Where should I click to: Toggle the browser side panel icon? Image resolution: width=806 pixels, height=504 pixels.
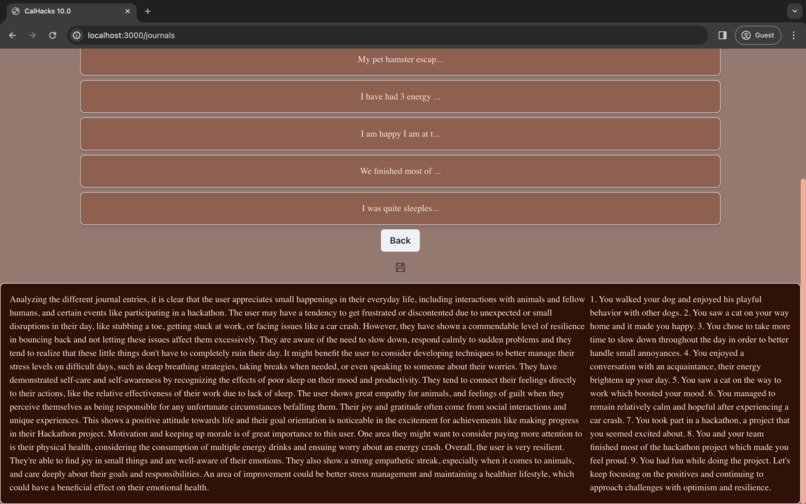pos(722,35)
